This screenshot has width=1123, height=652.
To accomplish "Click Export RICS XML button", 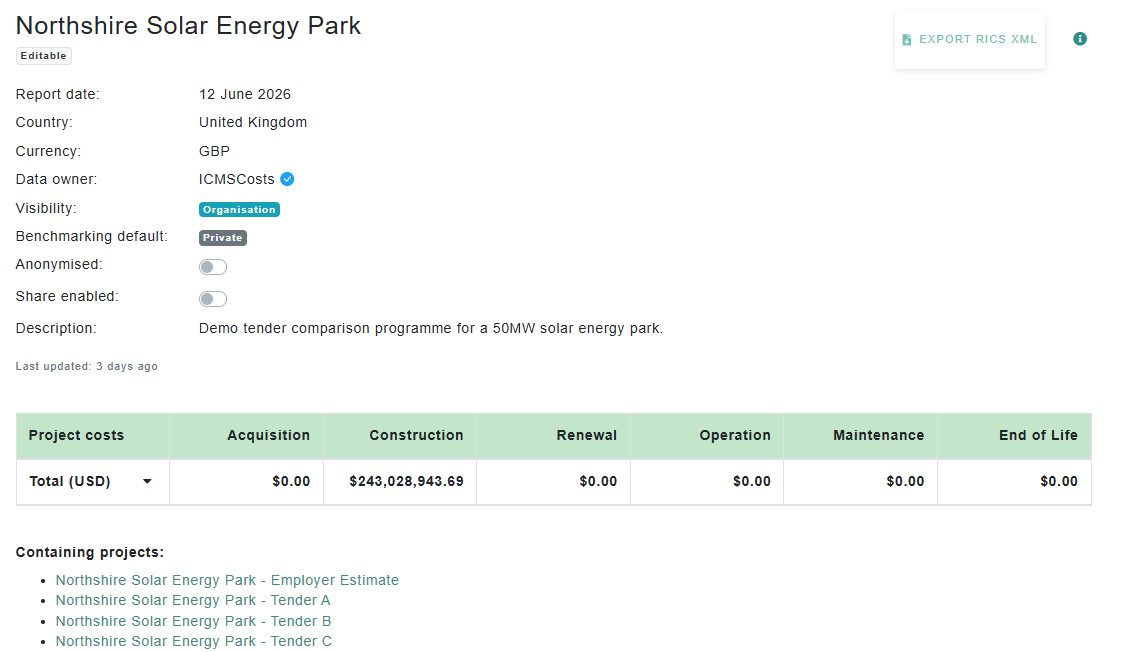I will [969, 39].
